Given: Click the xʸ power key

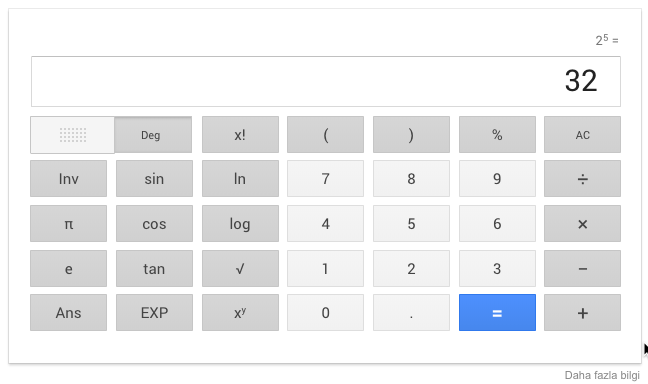Looking at the screenshot, I should [x=240, y=312].
